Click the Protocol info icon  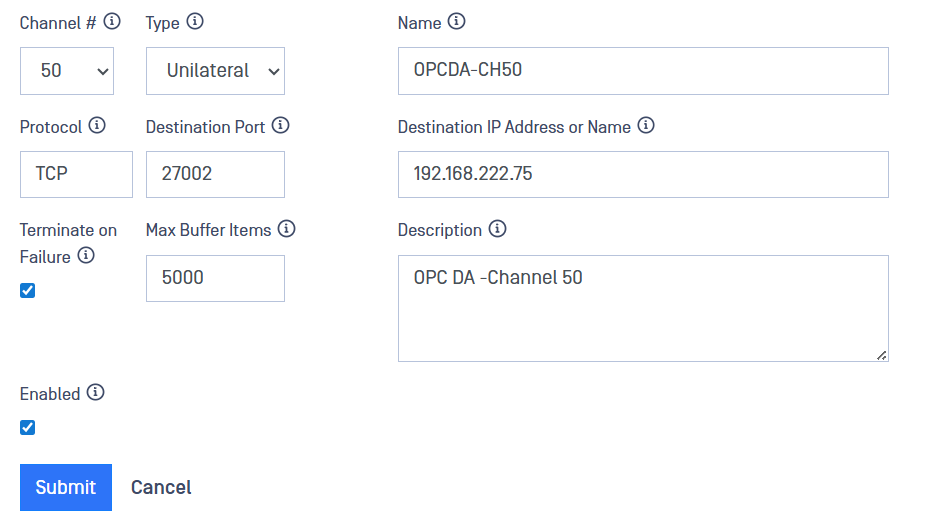click(x=97, y=125)
